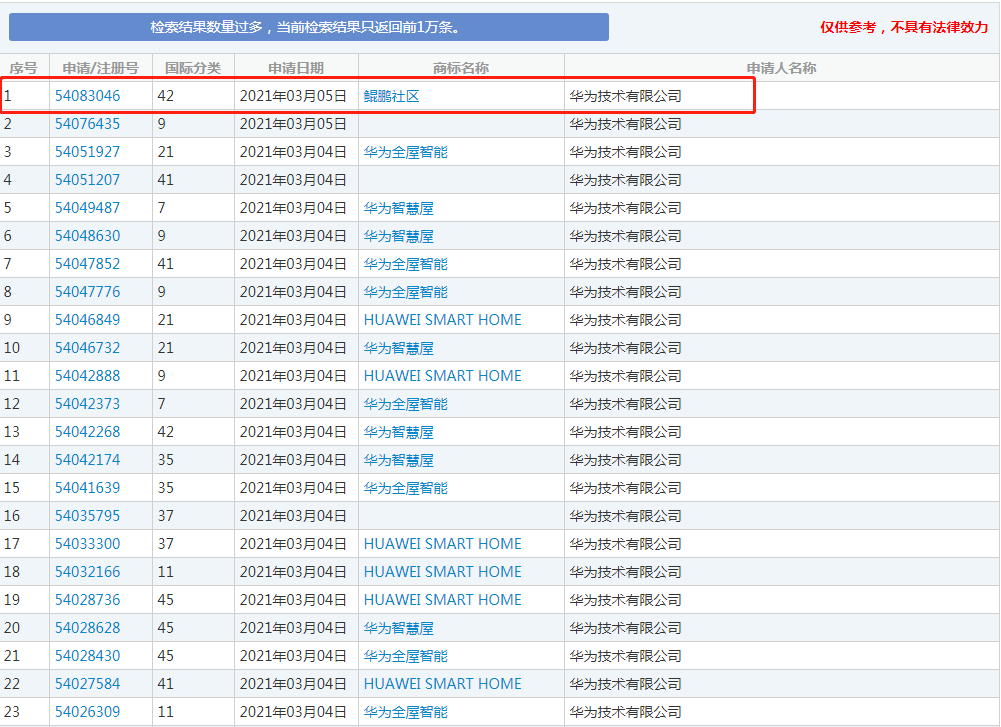Open application number 54042888
The image size is (1001, 727).
click(87, 376)
